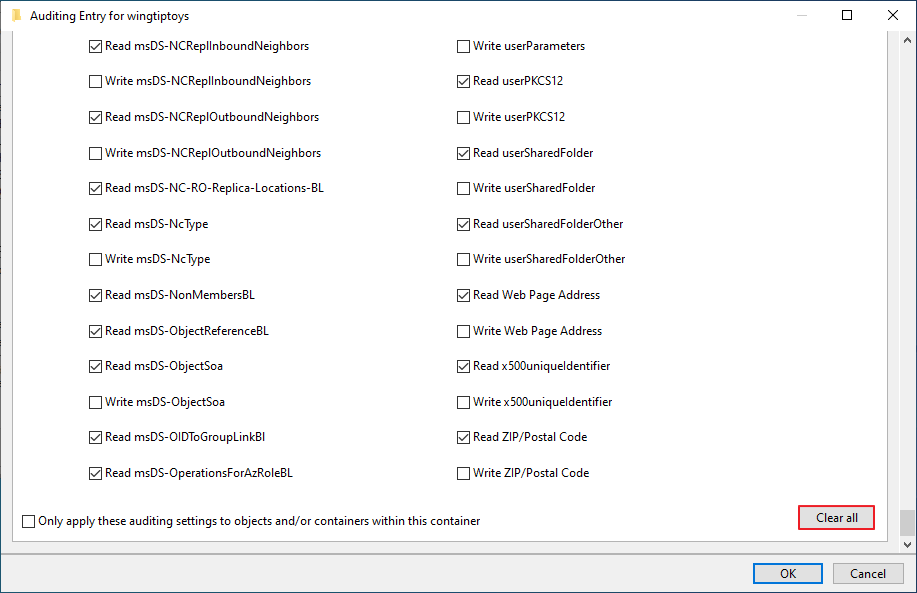Viewport: 917px width, 593px height.
Task: Toggle Read msDS-OperationsForAzRoleBL
Action: (95, 473)
